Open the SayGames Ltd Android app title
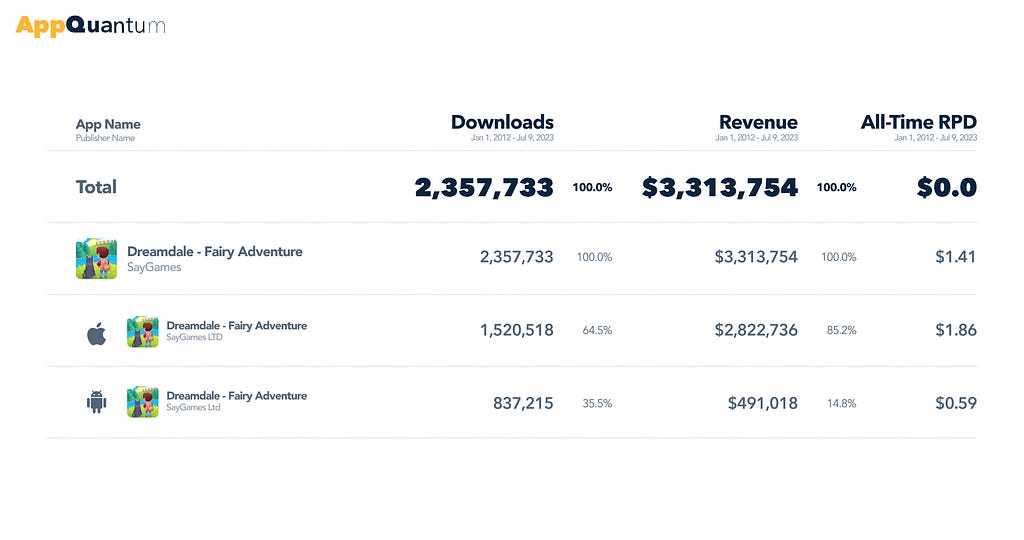The width and height of the screenshot is (1024, 540). tap(236, 396)
